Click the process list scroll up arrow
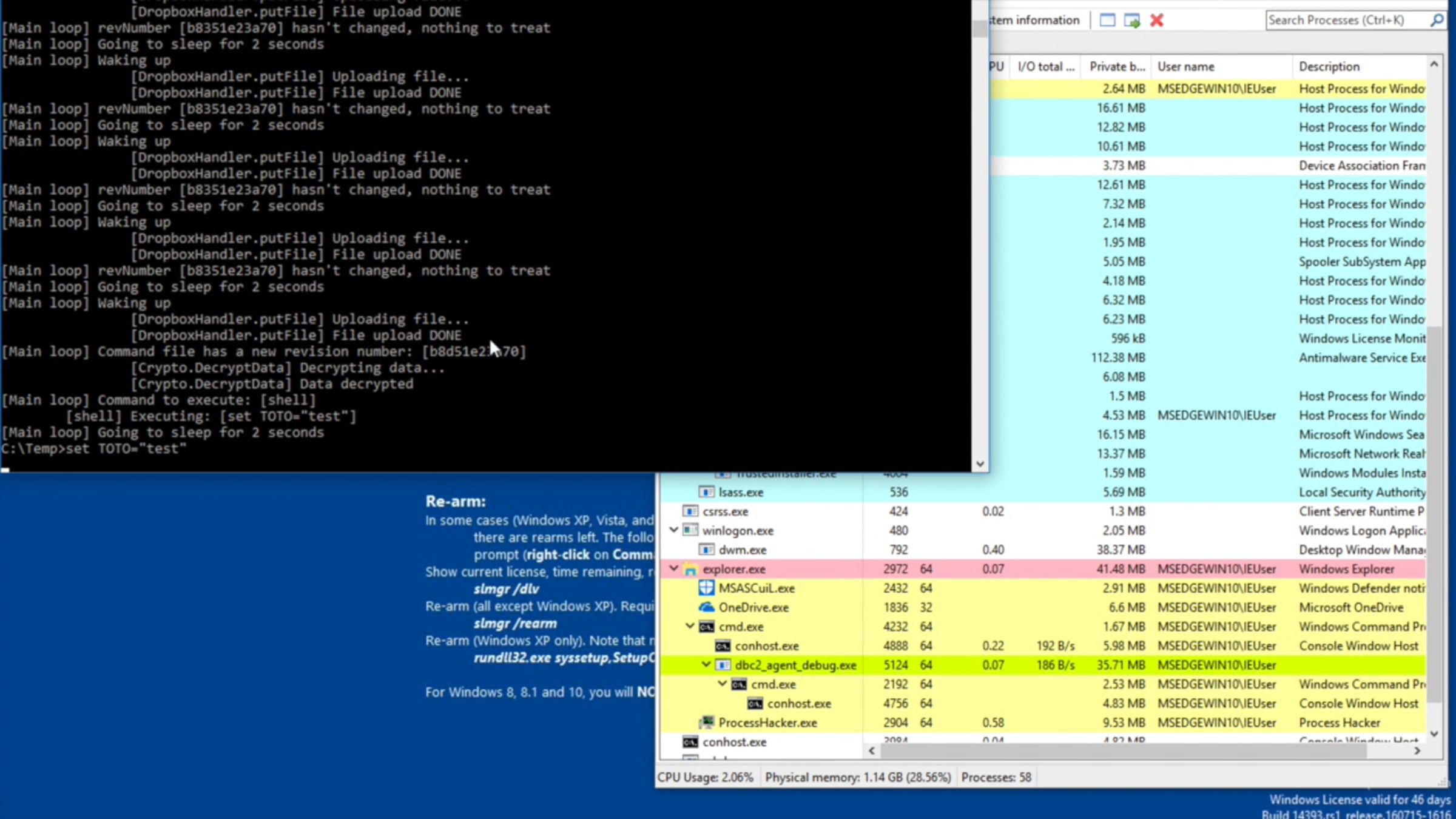Viewport: 1456px width, 819px height. coord(1434,64)
